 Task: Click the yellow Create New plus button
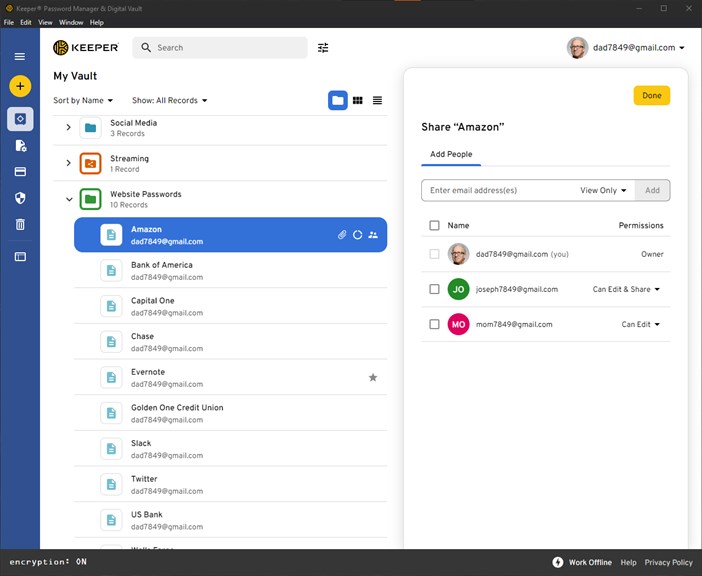click(x=20, y=86)
